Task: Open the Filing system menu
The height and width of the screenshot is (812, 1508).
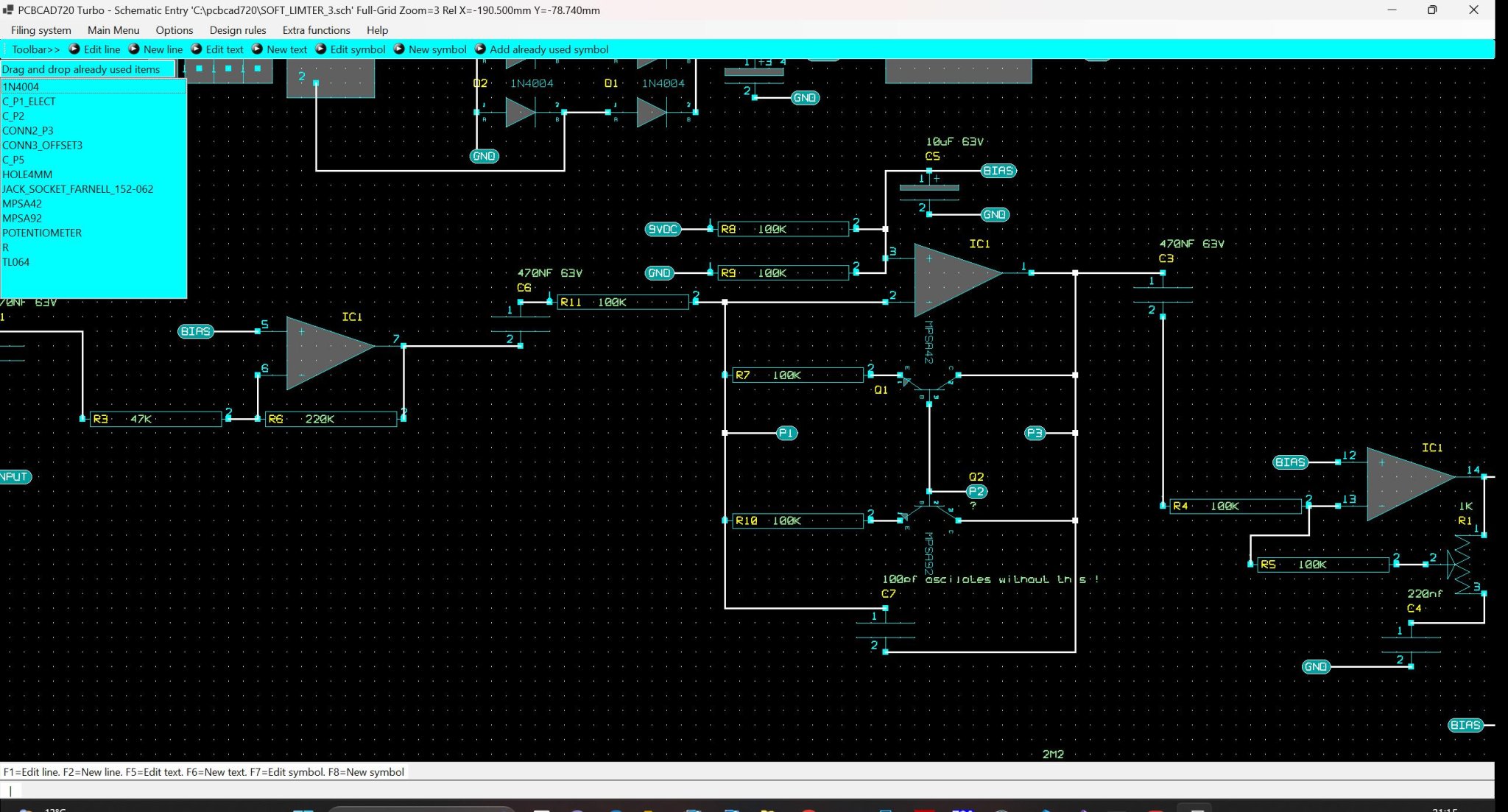Action: tap(40, 30)
